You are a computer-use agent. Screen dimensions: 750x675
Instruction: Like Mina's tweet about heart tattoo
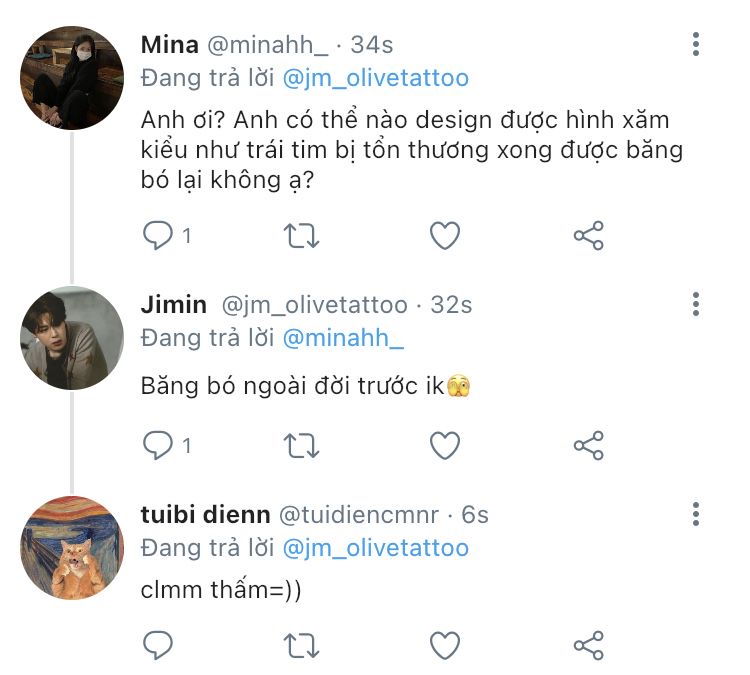tap(444, 236)
